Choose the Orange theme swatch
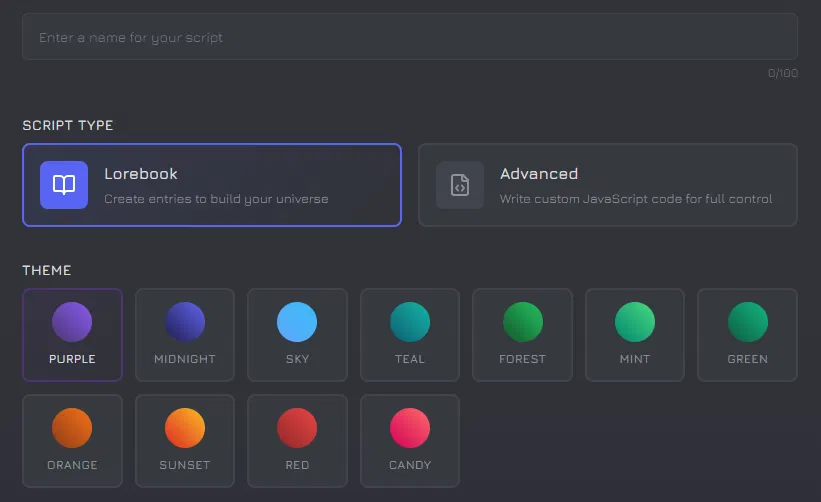 pos(72,441)
